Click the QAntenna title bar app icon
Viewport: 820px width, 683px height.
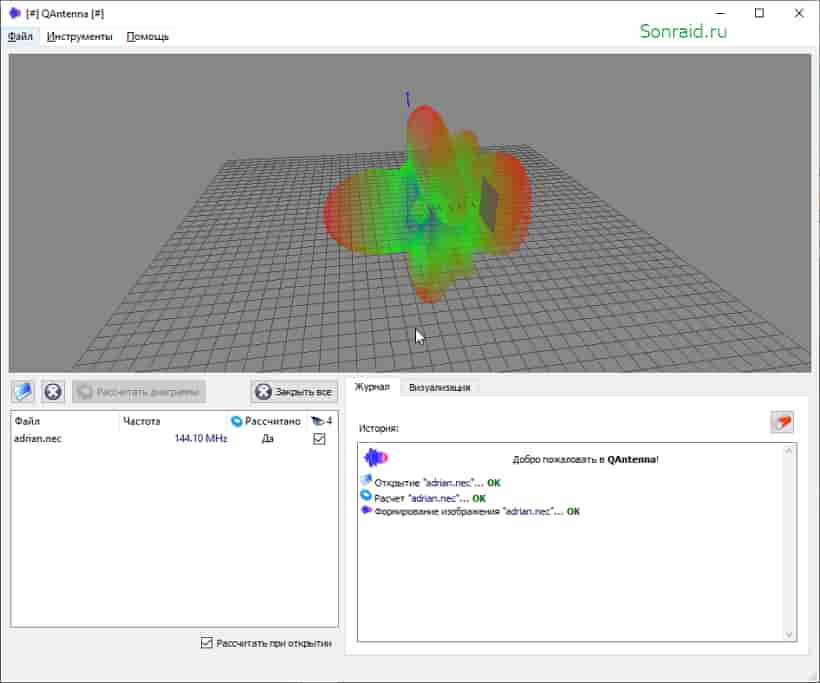coord(15,13)
